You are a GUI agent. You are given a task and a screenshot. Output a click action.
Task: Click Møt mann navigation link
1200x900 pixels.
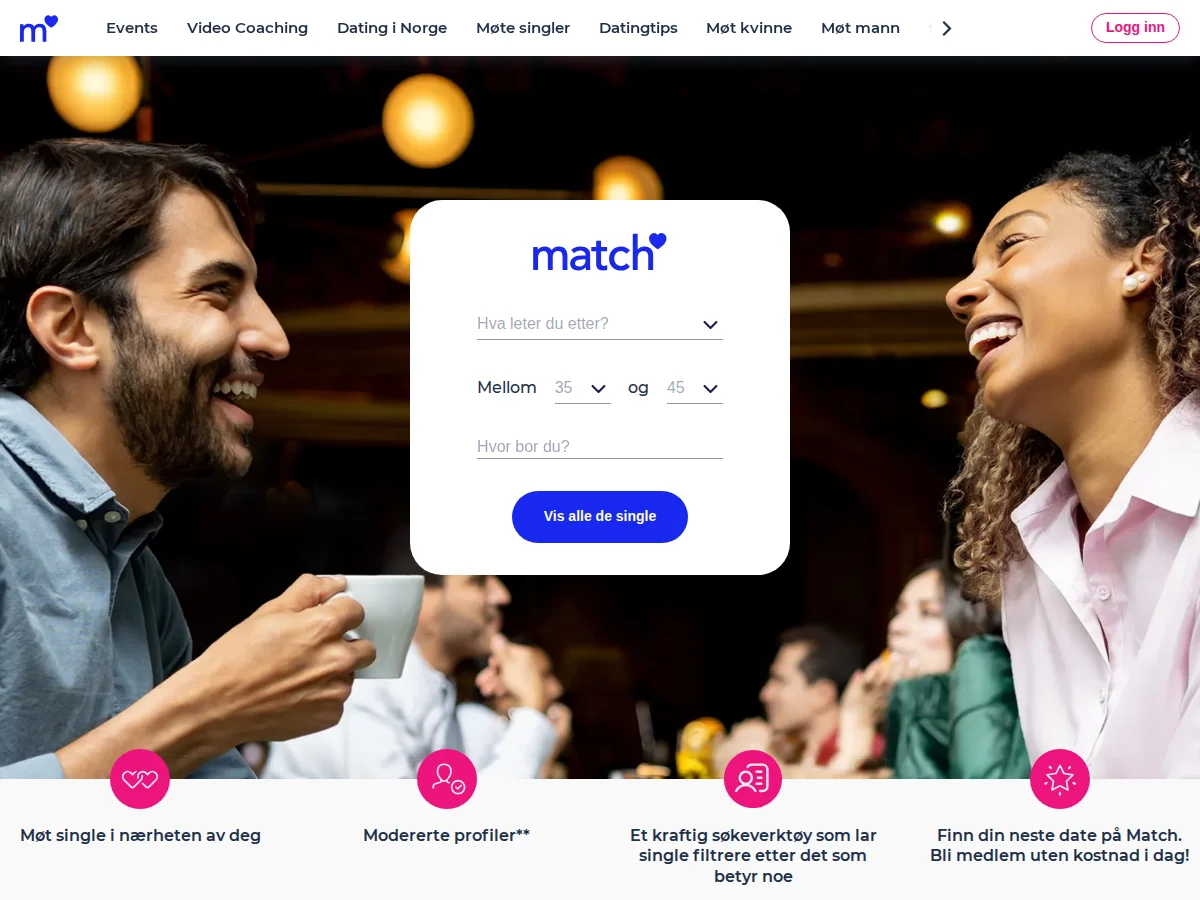(860, 28)
